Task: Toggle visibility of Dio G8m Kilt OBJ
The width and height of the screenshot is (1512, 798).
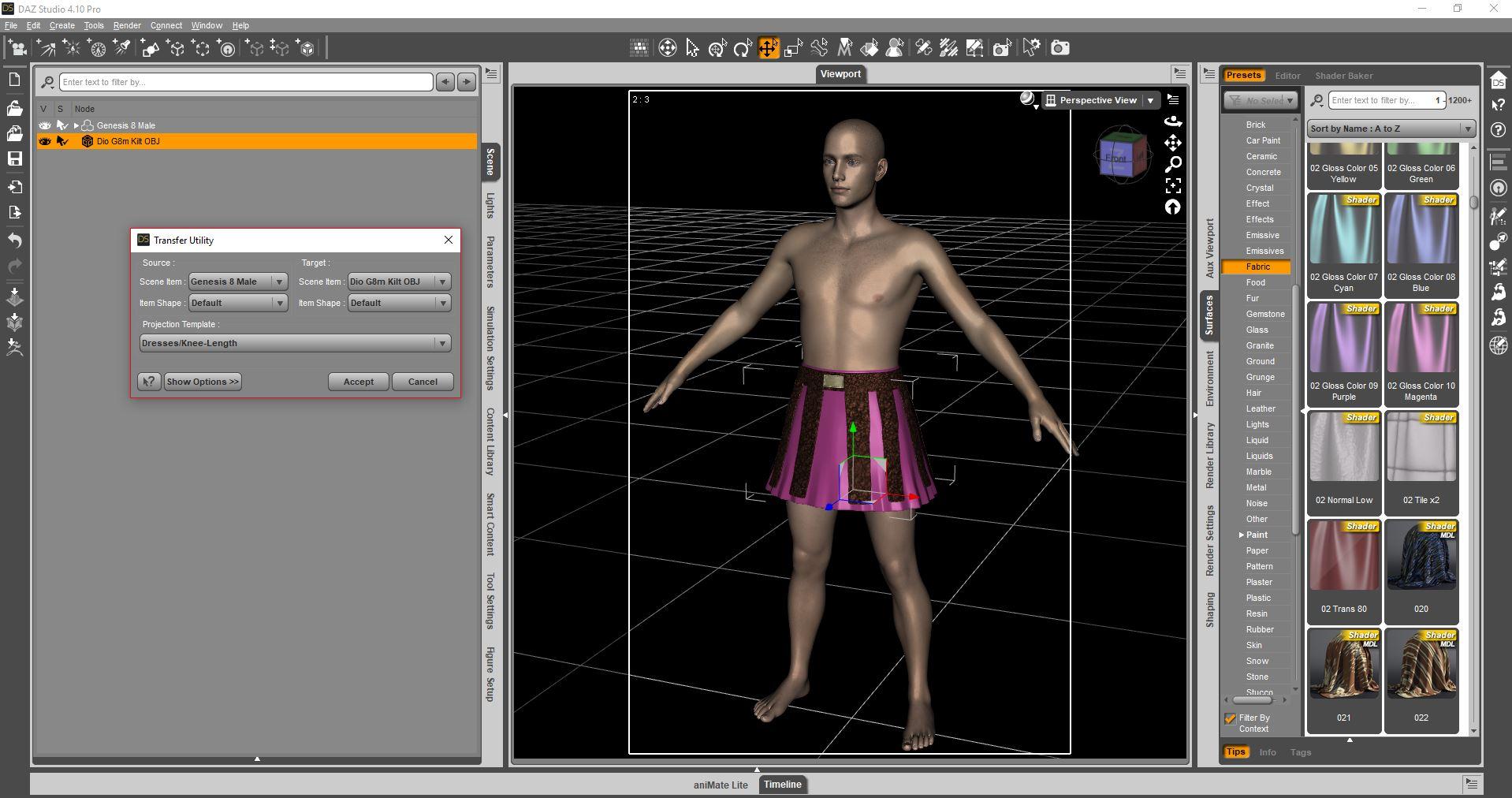Action: click(x=45, y=141)
